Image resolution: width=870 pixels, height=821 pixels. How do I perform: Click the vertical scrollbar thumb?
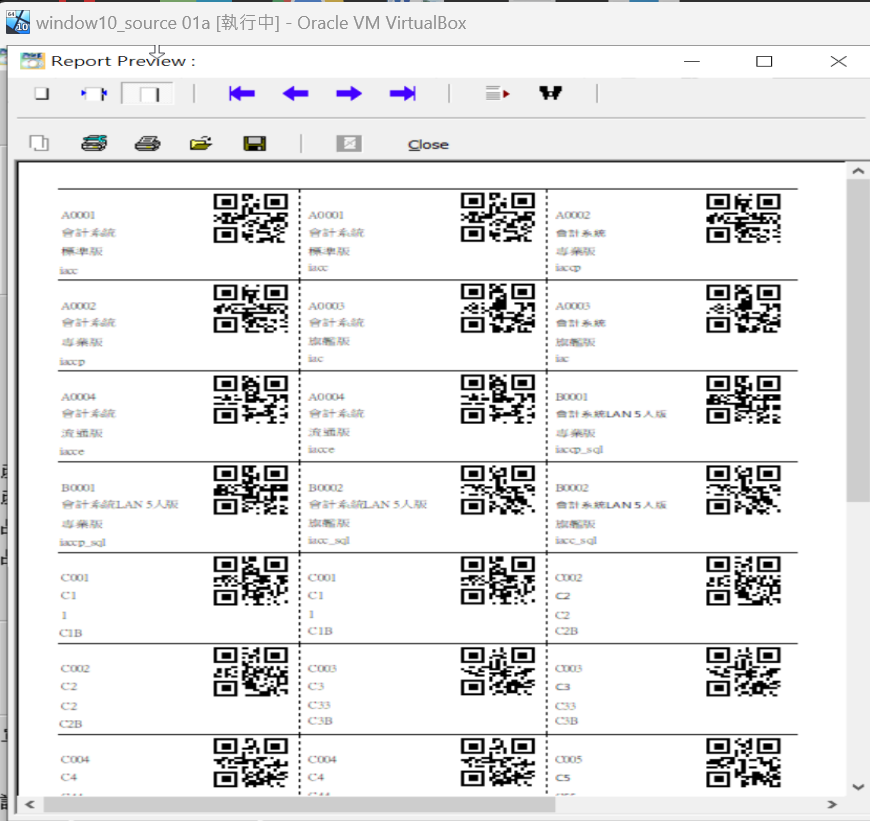point(858,341)
